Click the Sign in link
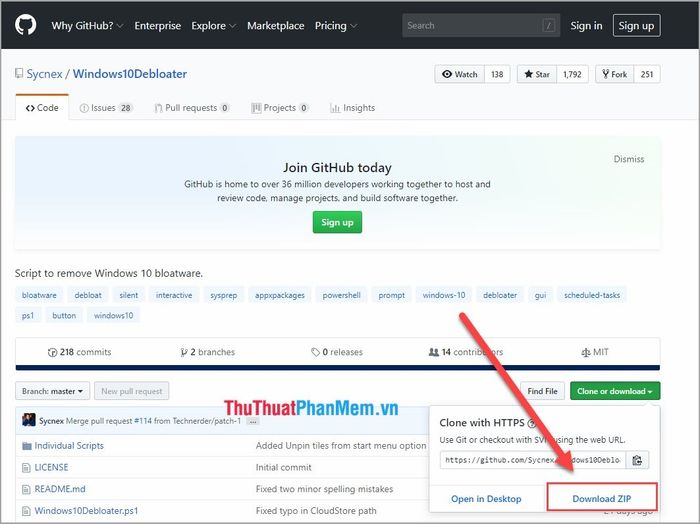 (x=586, y=26)
